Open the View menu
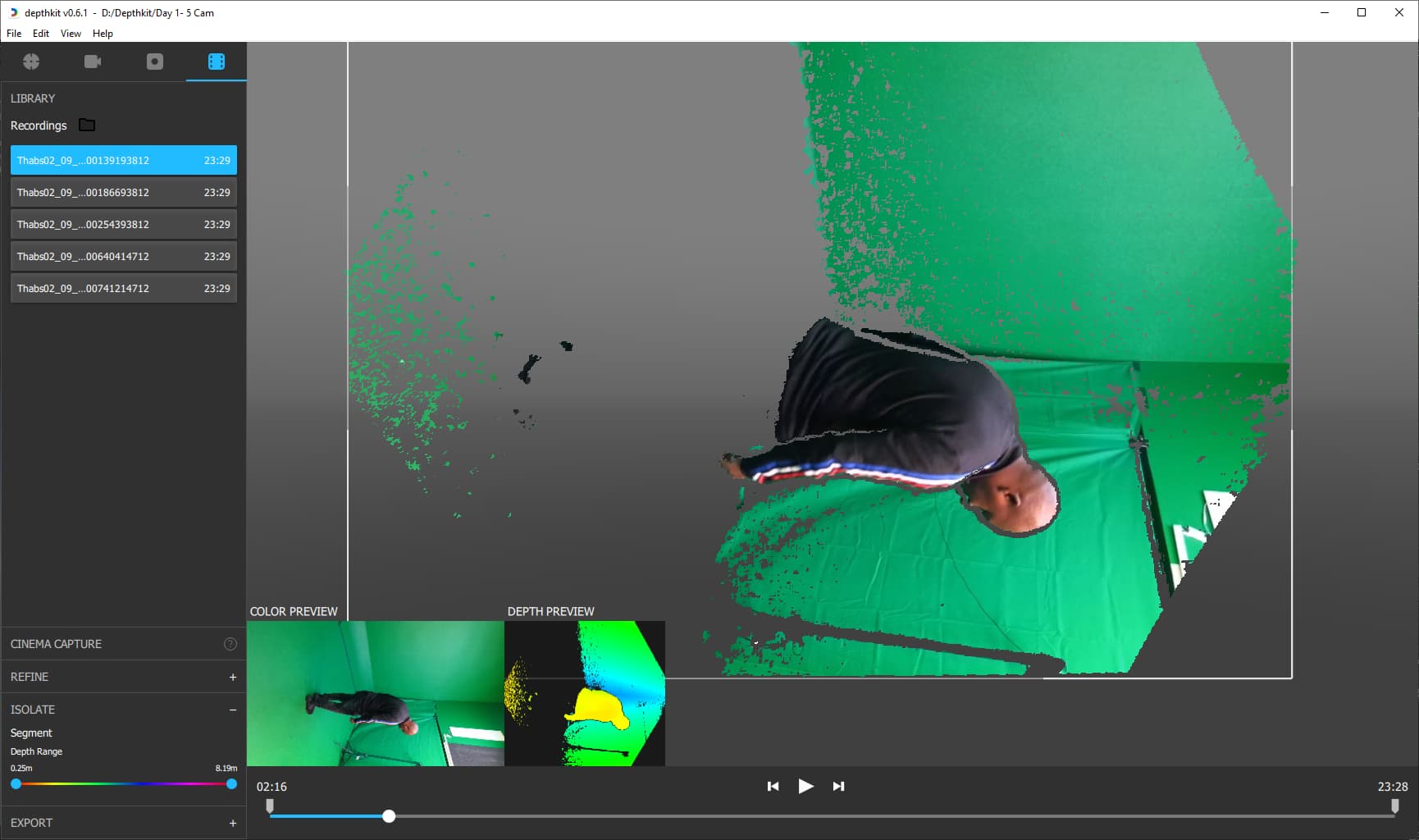The height and width of the screenshot is (840, 1419). [71, 34]
